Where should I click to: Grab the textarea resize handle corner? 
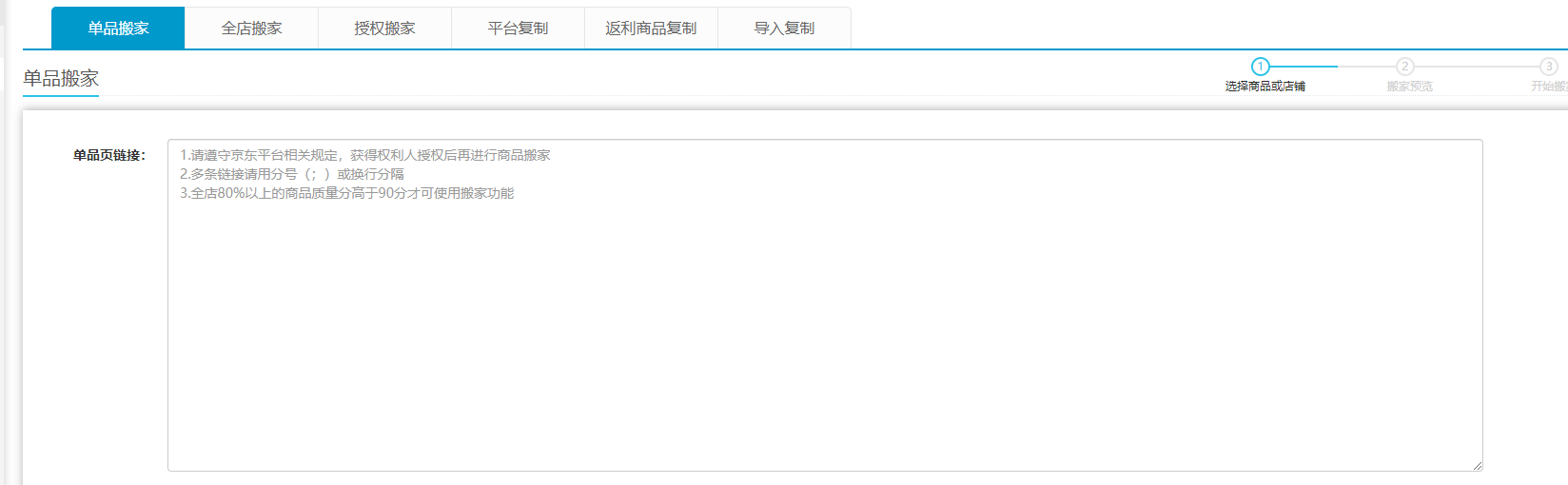1477,465
